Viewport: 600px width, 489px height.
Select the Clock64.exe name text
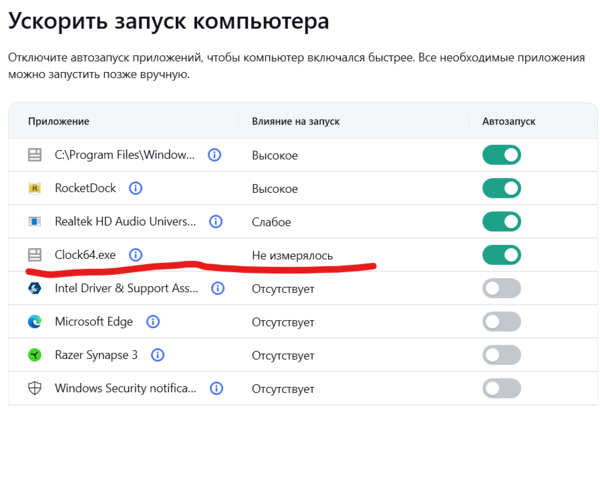coord(85,255)
